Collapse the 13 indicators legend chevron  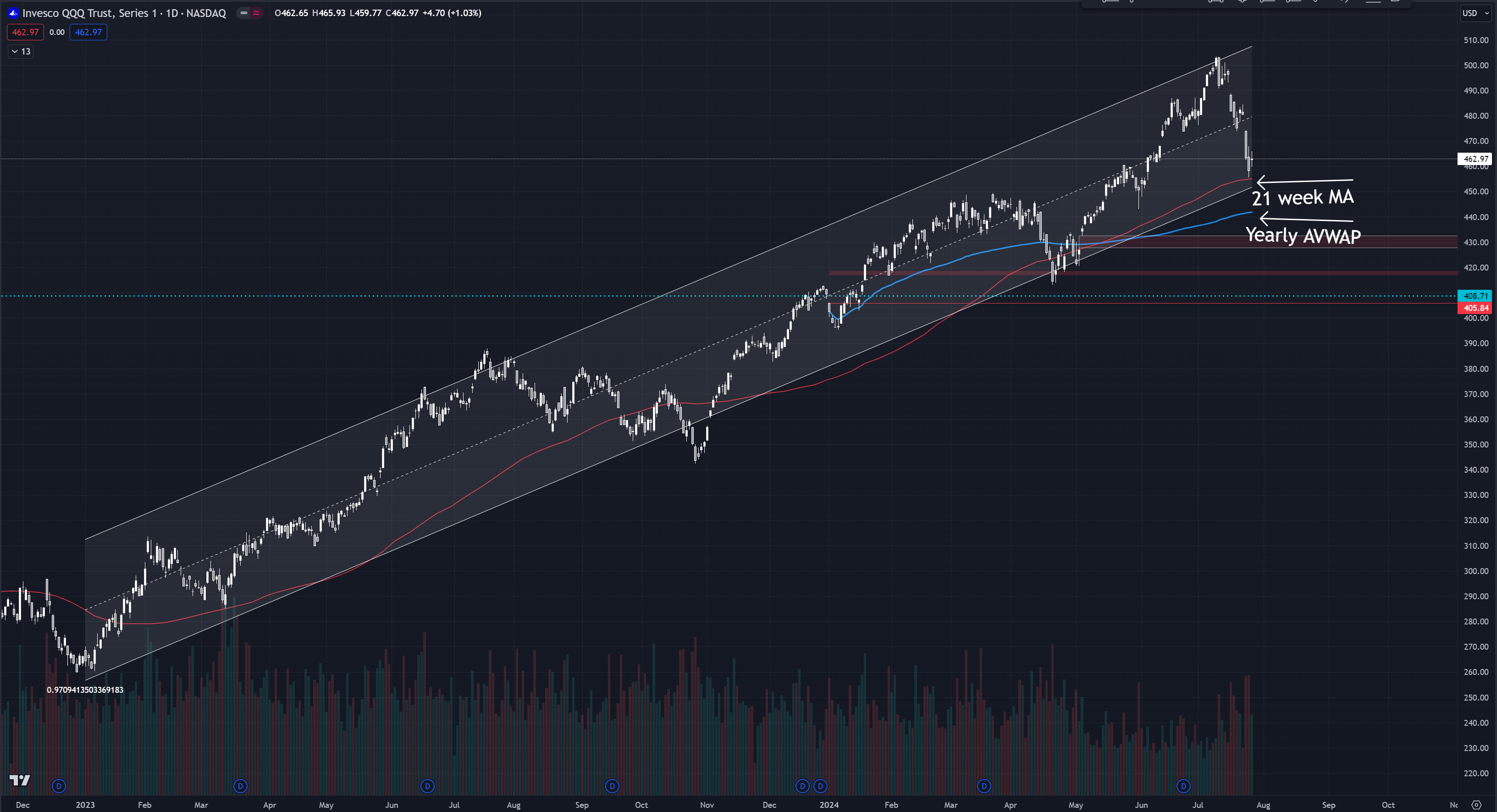[15, 52]
